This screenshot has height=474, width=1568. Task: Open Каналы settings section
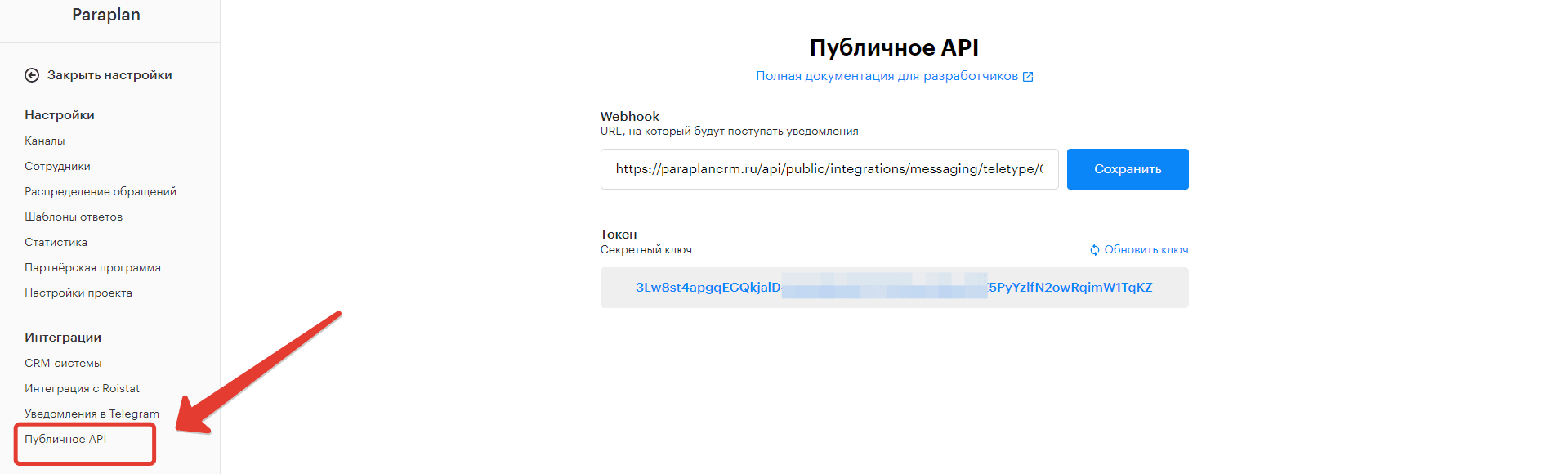pyautogui.click(x=45, y=141)
